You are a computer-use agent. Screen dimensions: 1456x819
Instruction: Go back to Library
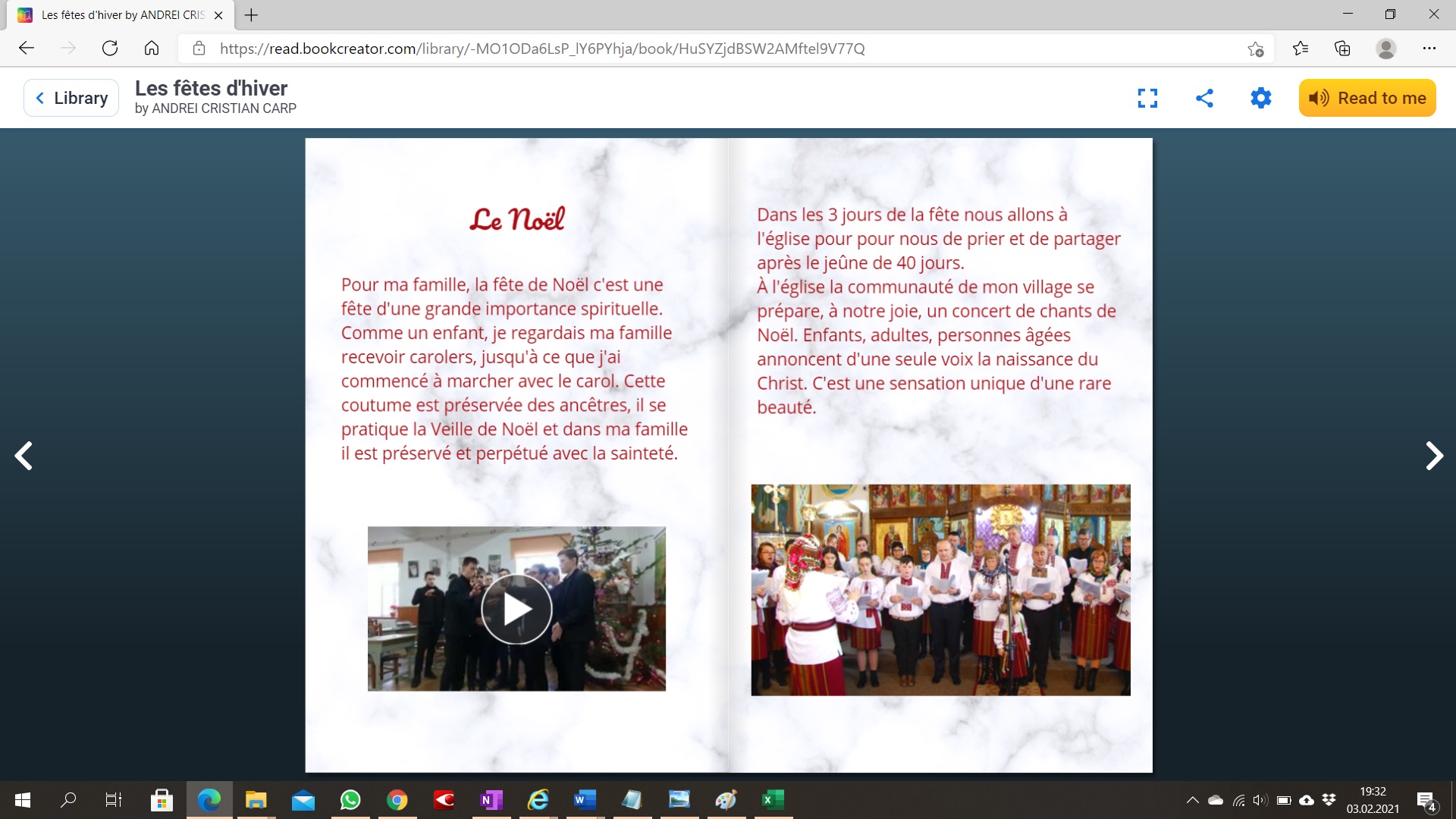[71, 98]
